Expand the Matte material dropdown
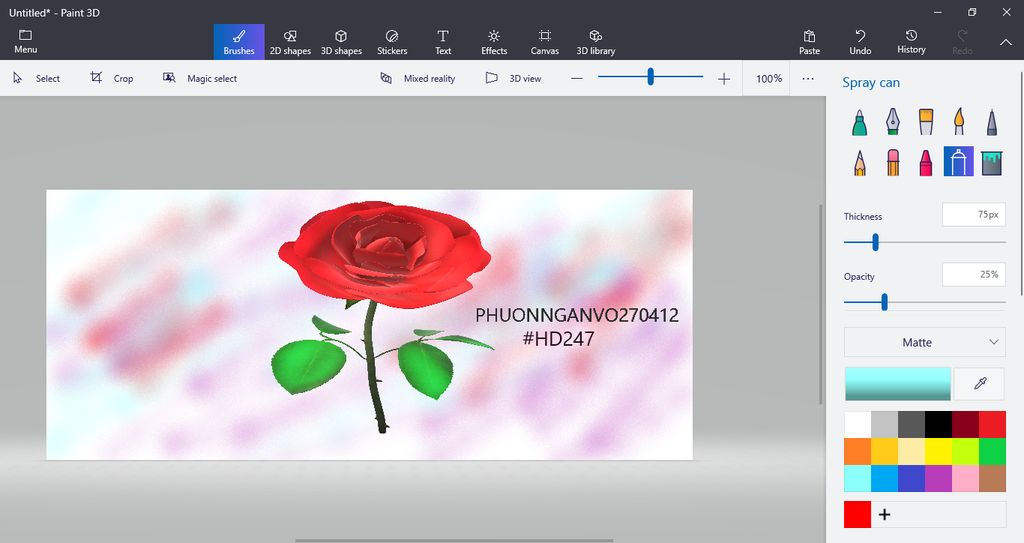 (925, 342)
